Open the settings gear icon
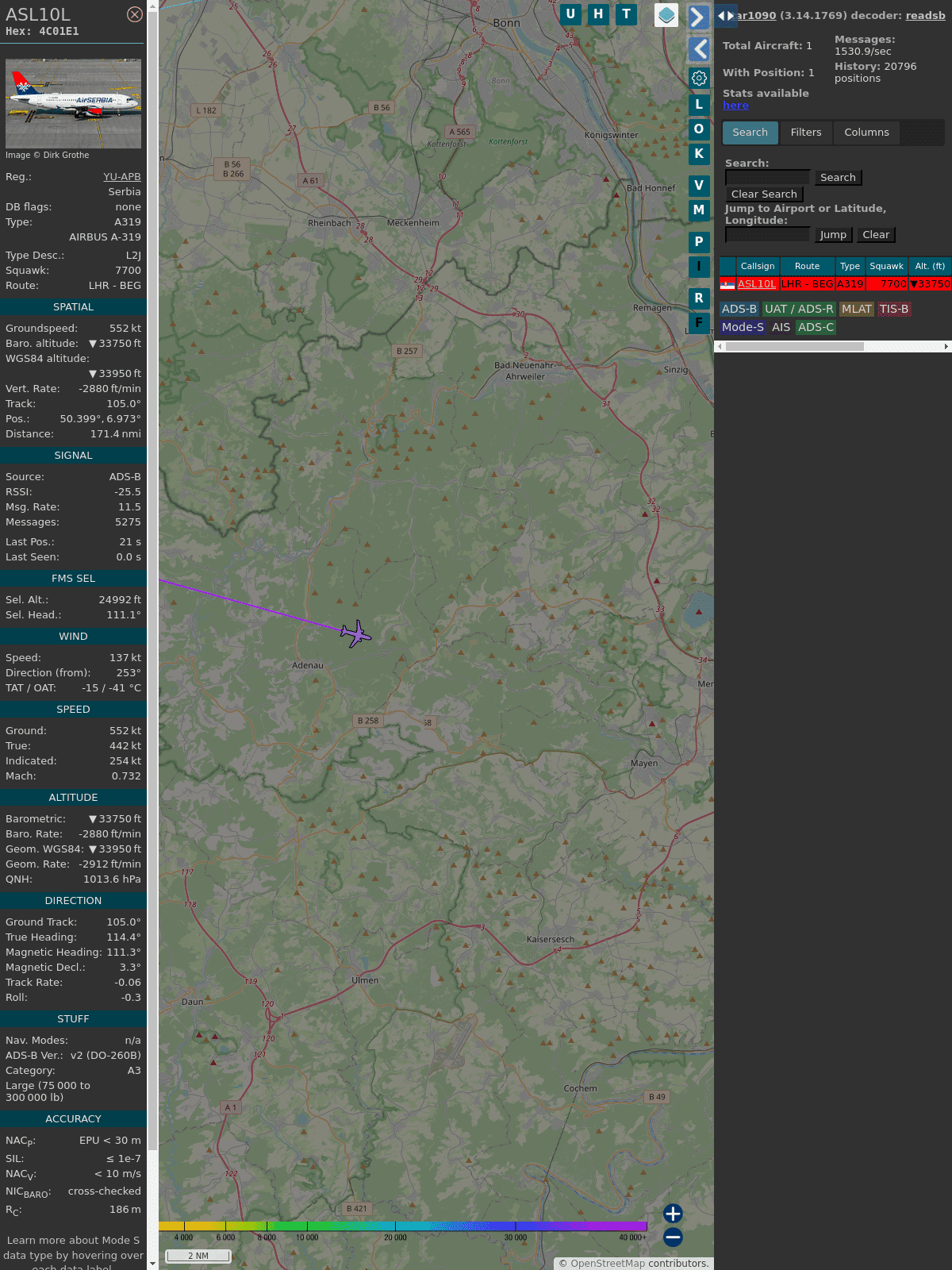 click(699, 78)
